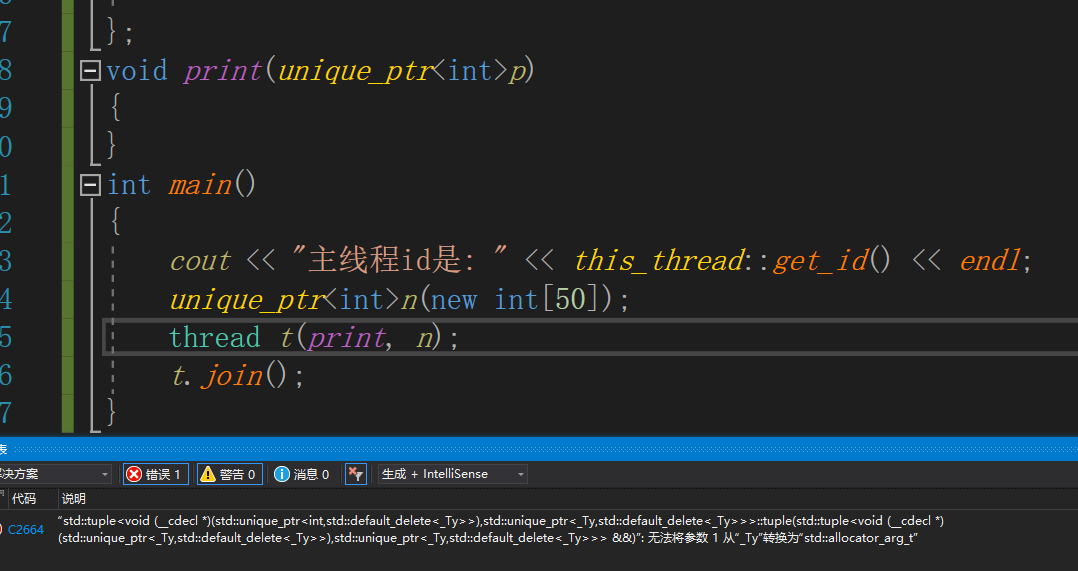
Task: Click the print argument in thread t call
Action: point(346,337)
